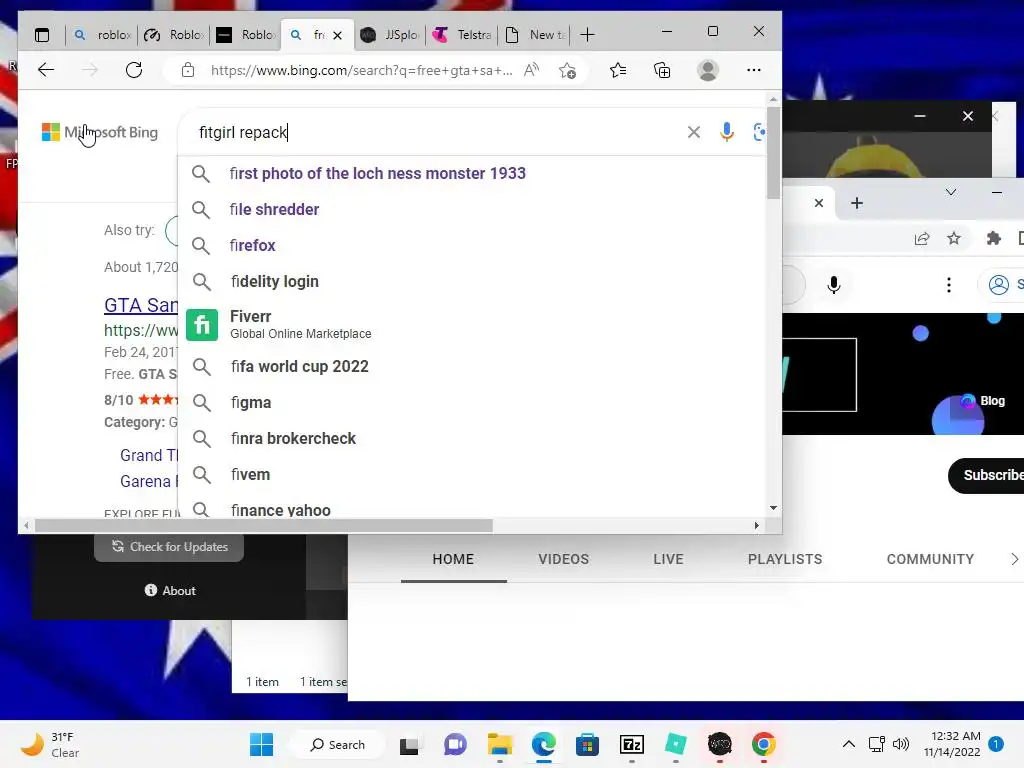Viewport: 1024px width, 768px height.
Task: Open YouTube channel VIDEOS tab
Action: coord(564,560)
